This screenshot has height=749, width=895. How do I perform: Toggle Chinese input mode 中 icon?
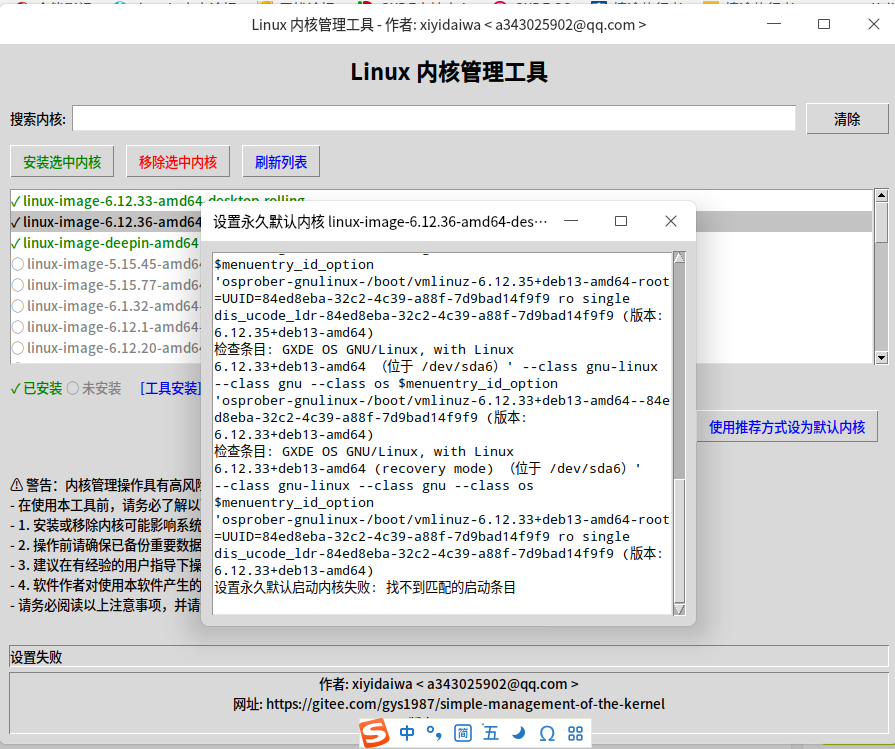coord(407,733)
